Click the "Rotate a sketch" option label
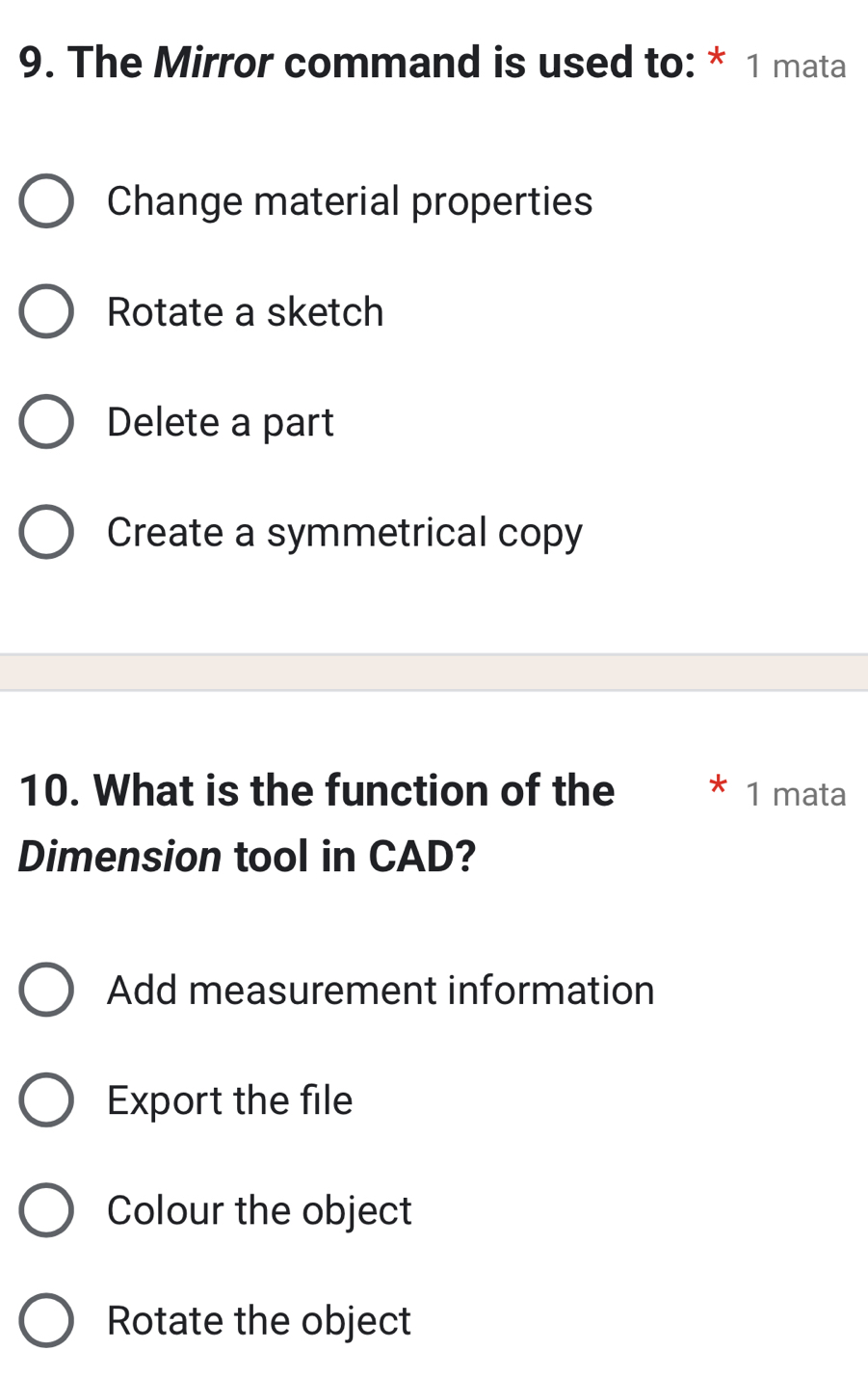Image resolution: width=868 pixels, height=1377 pixels. point(245,312)
